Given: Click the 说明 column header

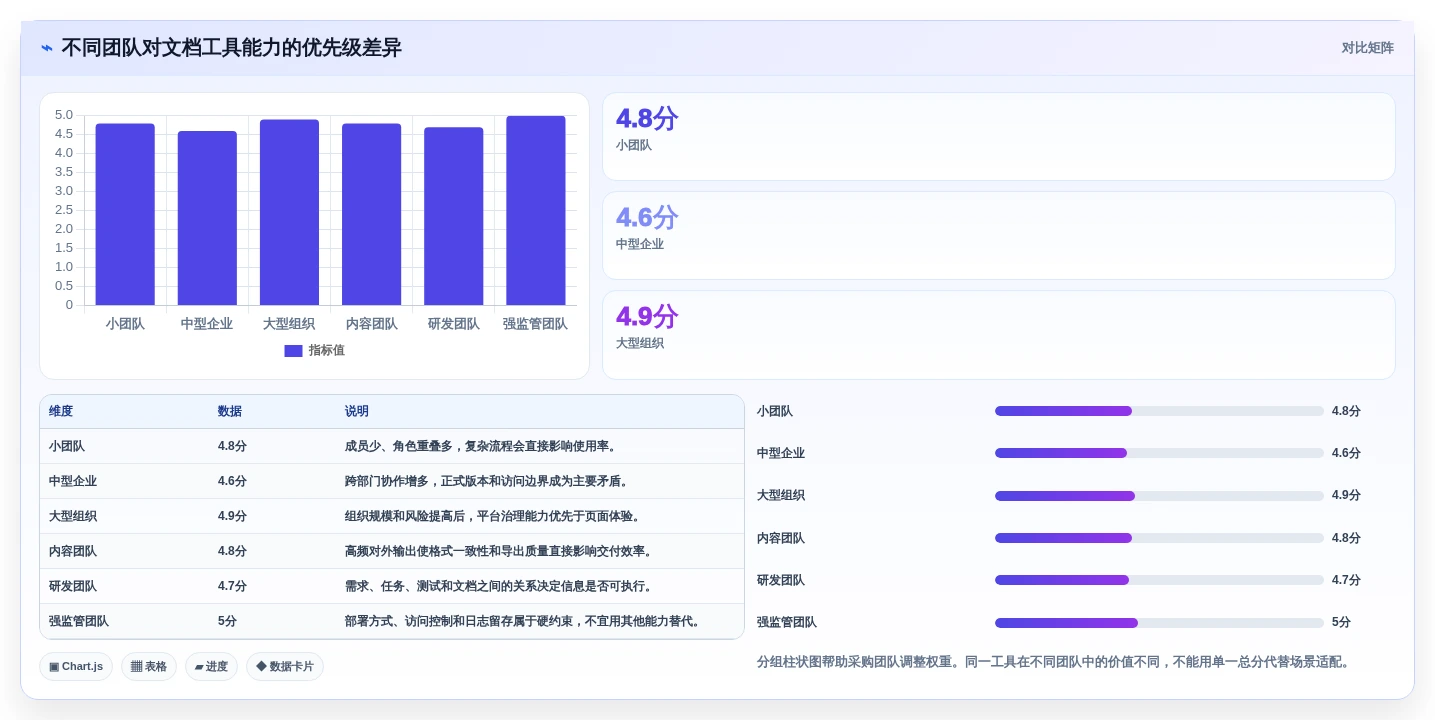Looking at the screenshot, I should click(x=357, y=411).
